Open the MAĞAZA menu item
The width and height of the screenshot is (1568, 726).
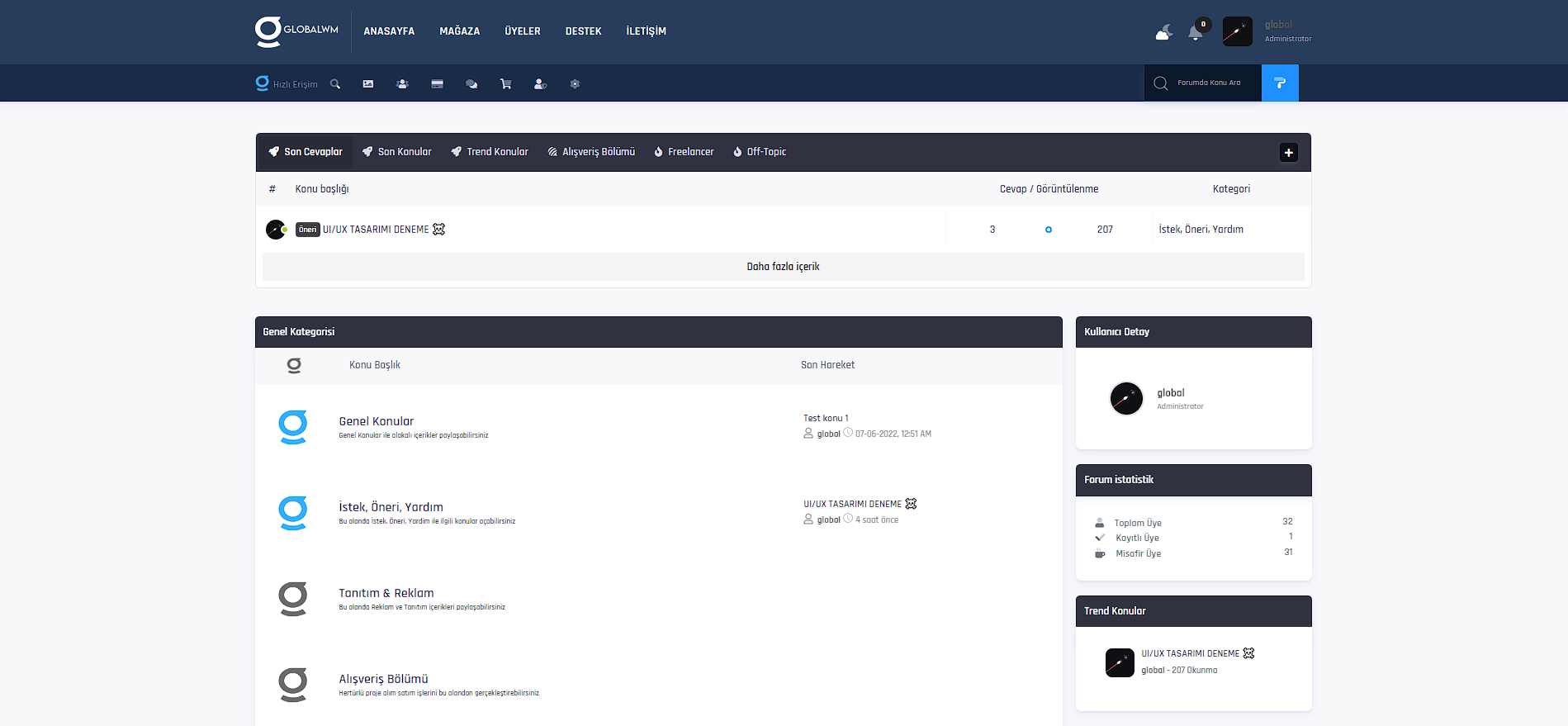tap(459, 31)
